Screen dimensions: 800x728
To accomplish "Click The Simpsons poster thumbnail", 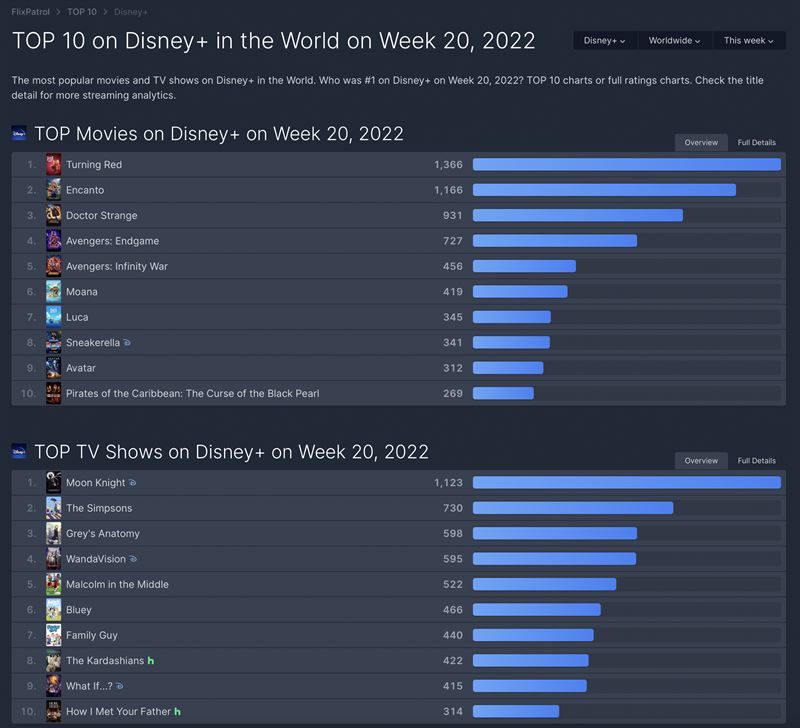I will [x=54, y=508].
